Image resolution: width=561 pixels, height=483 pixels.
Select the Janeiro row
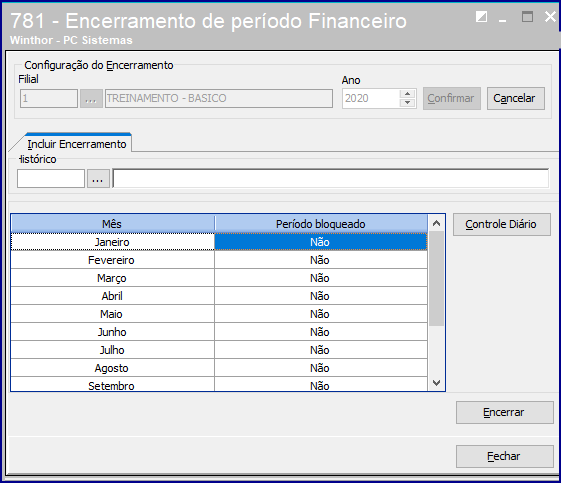pos(219,242)
